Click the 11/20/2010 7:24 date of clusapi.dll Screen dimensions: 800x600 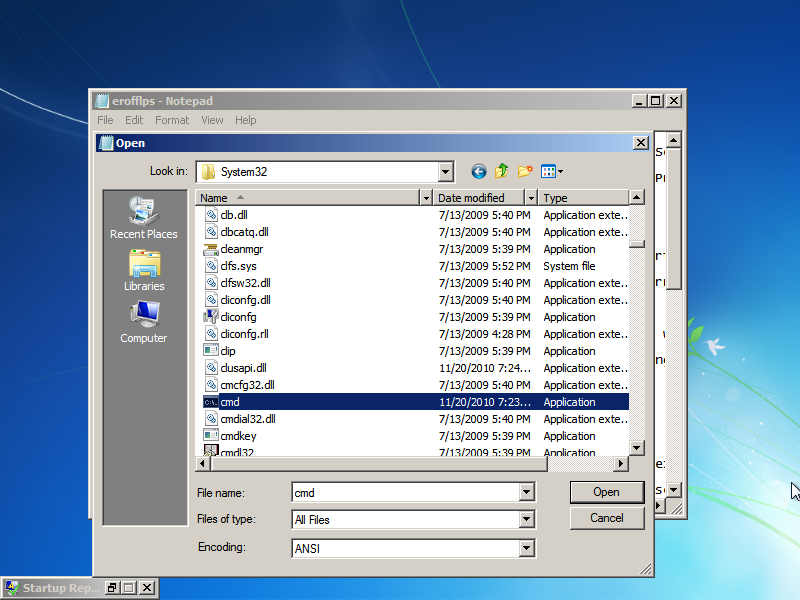[x=485, y=368]
